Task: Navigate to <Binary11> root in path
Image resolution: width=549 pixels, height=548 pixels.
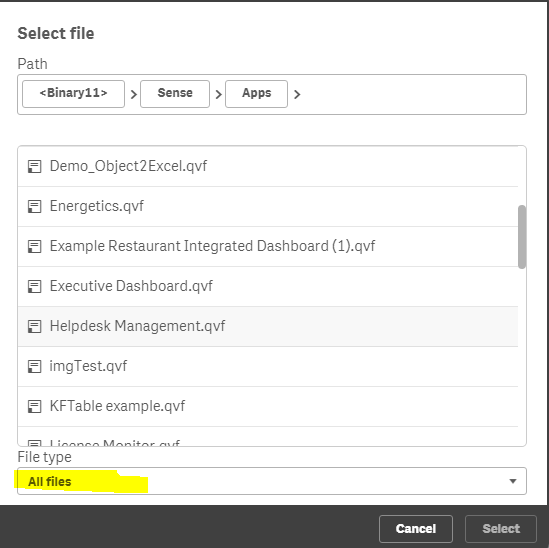Action: click(x=73, y=93)
